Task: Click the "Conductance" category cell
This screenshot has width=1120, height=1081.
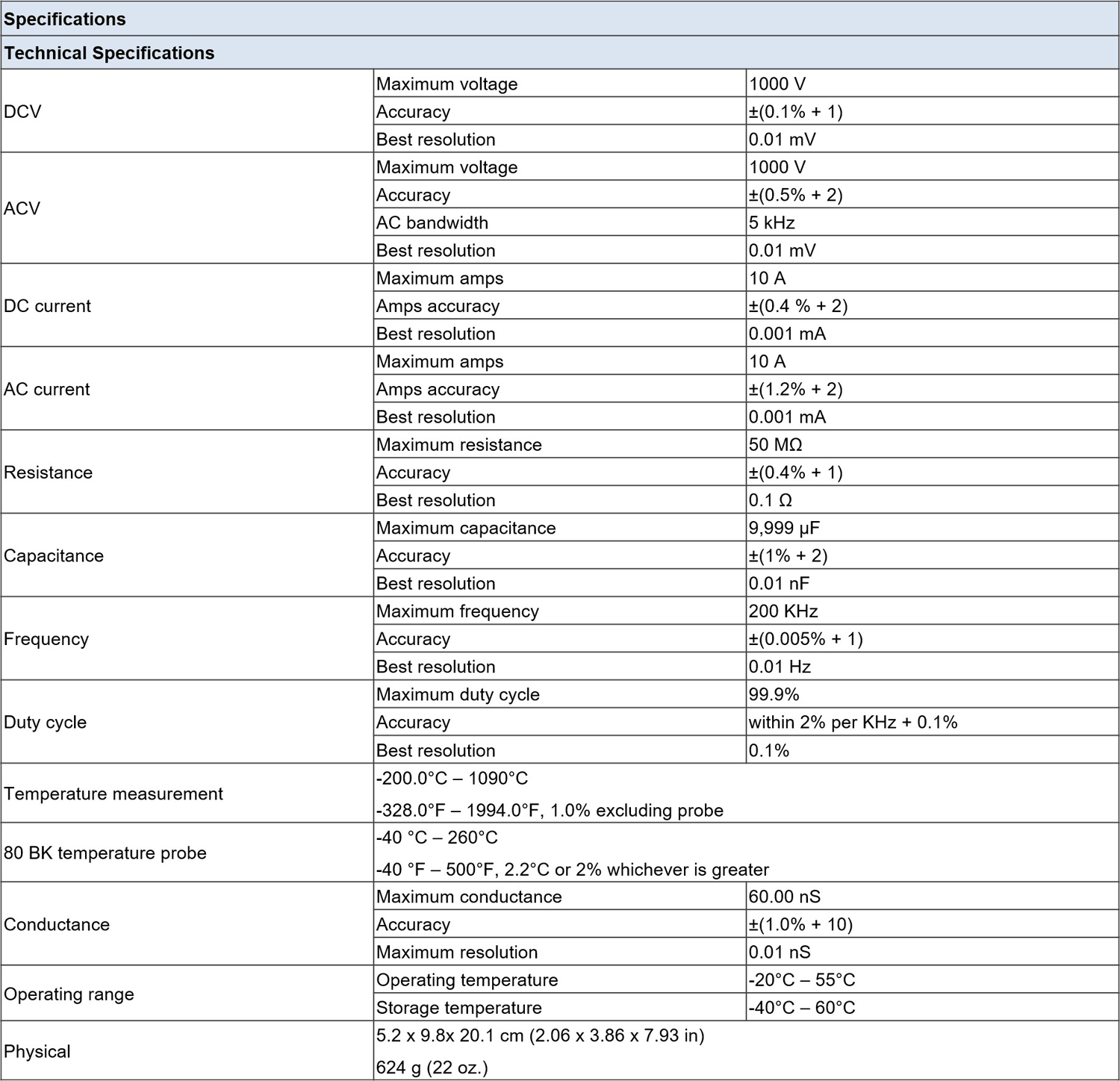Action: (187, 924)
